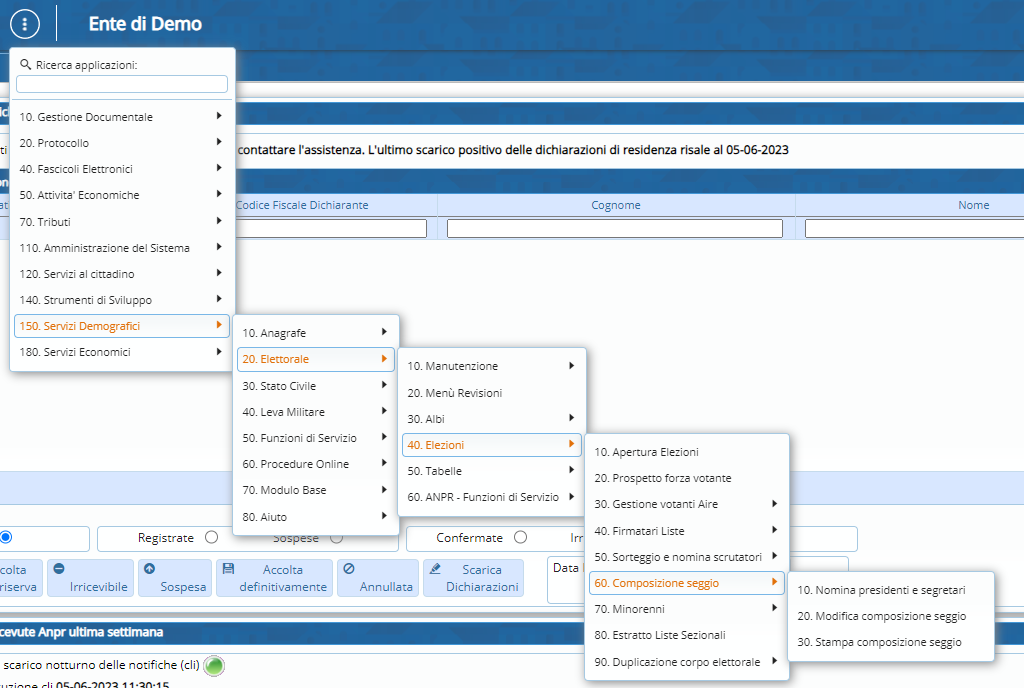Screen dimensions: 1024x688
Task: Open 20. Prospetto forza votante
Action: 663,478
